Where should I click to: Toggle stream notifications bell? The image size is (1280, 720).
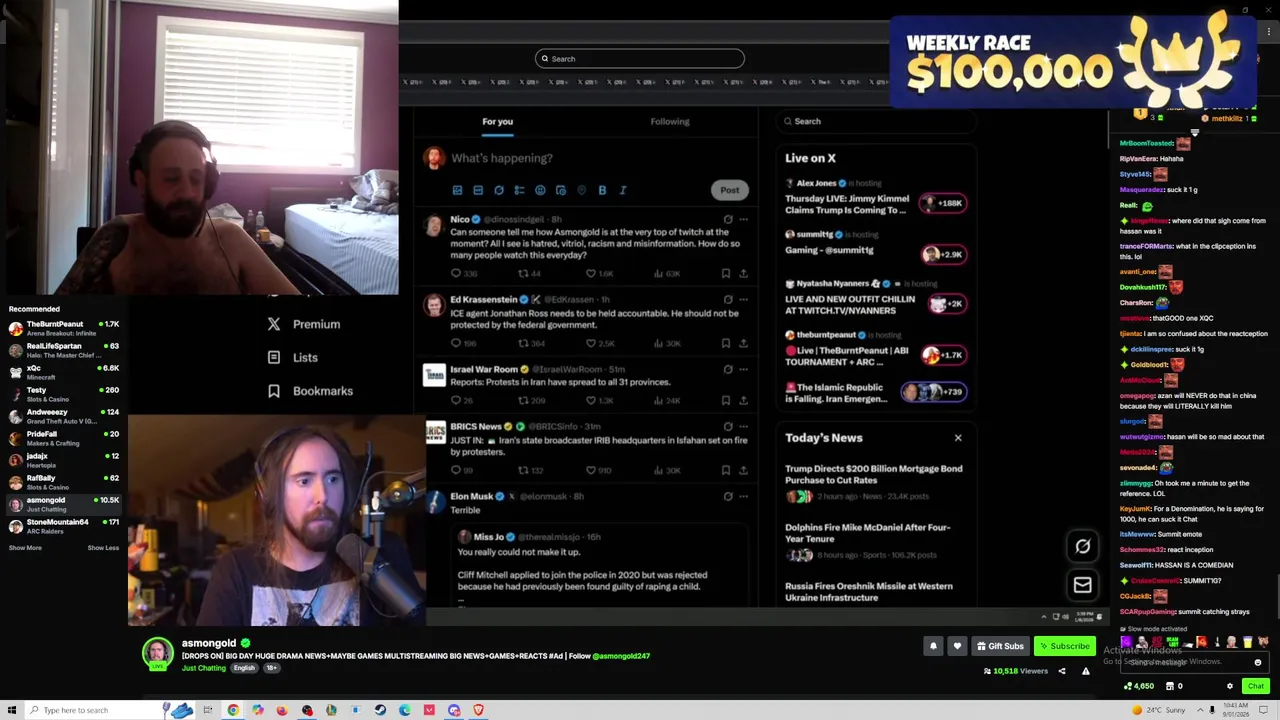point(933,646)
